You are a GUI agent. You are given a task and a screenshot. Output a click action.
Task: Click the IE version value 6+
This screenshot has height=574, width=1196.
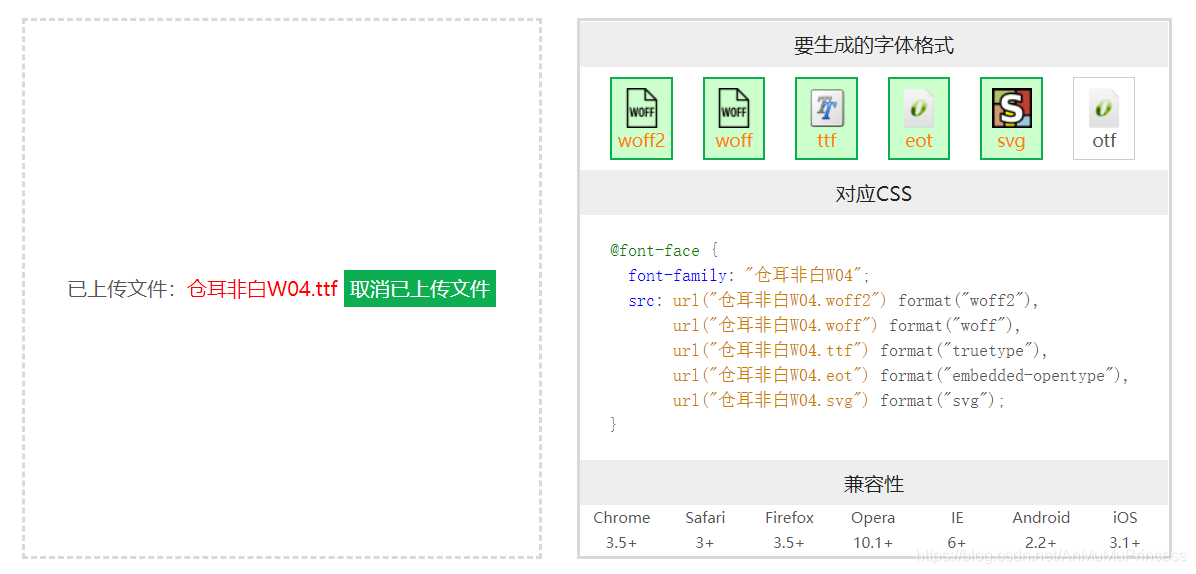click(957, 543)
